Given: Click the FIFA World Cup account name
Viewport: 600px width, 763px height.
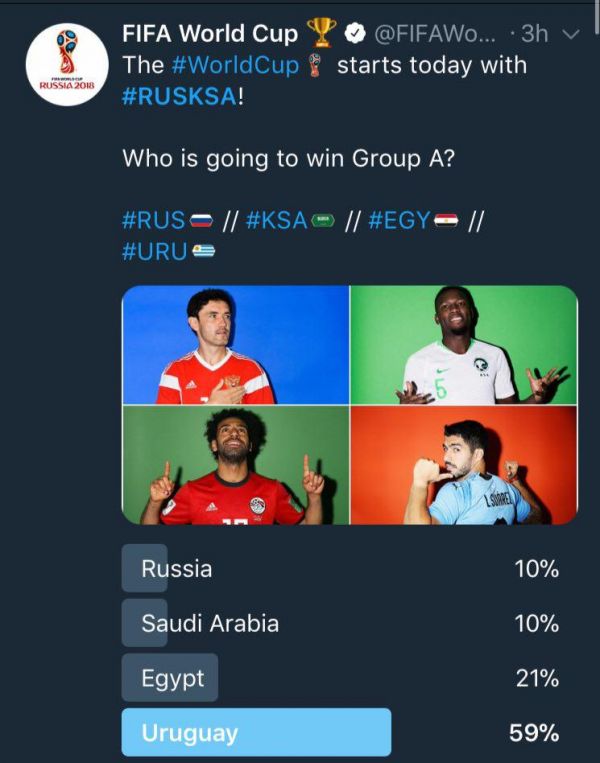Looking at the screenshot, I should [210, 33].
